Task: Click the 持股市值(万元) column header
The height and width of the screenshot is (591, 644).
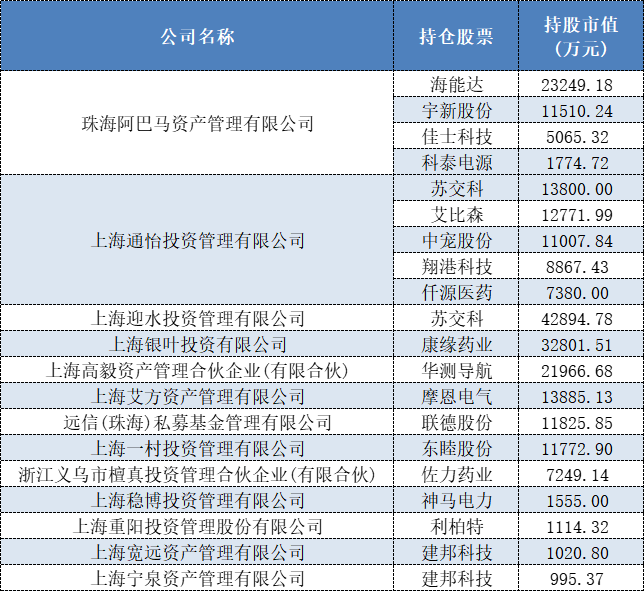Action: [581, 36]
